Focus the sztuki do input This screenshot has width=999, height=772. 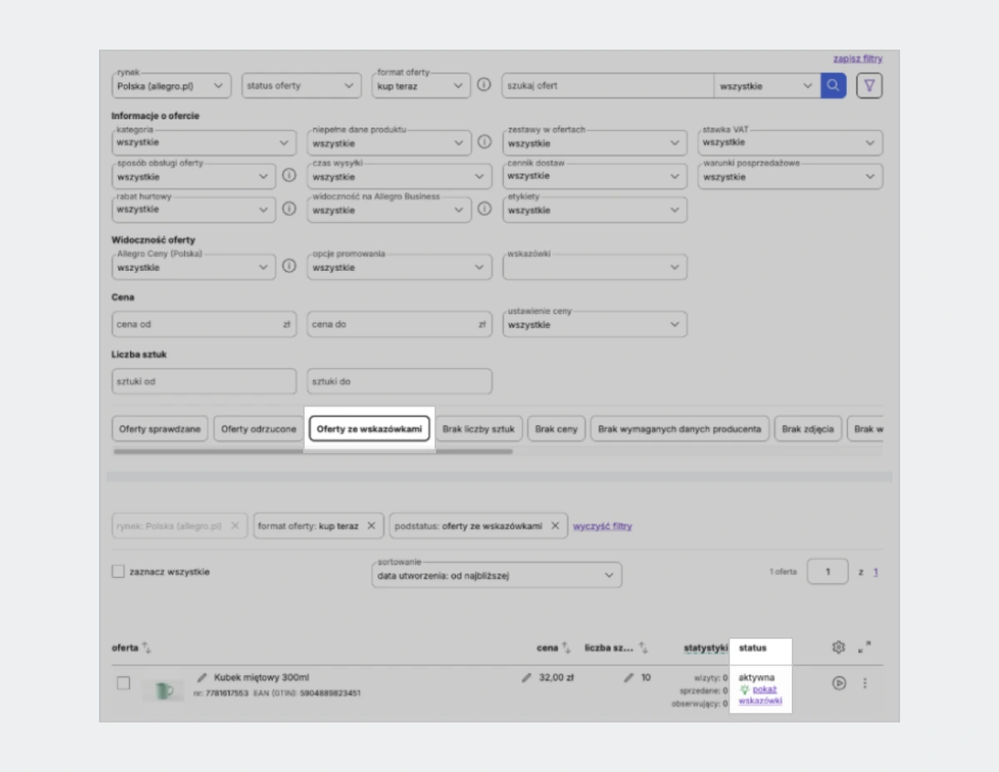click(399, 381)
